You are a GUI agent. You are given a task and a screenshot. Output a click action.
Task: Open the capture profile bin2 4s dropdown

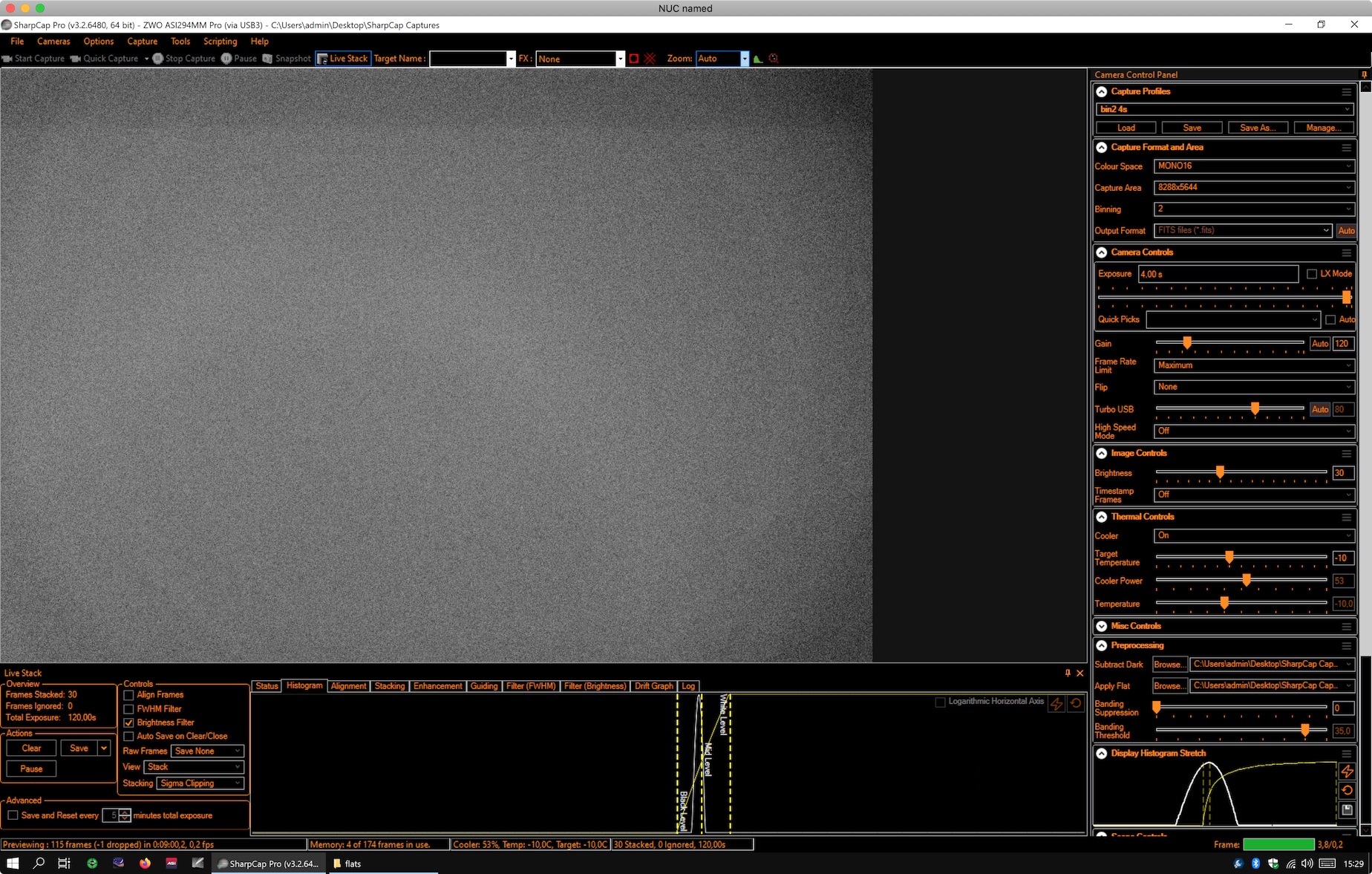pos(1225,109)
